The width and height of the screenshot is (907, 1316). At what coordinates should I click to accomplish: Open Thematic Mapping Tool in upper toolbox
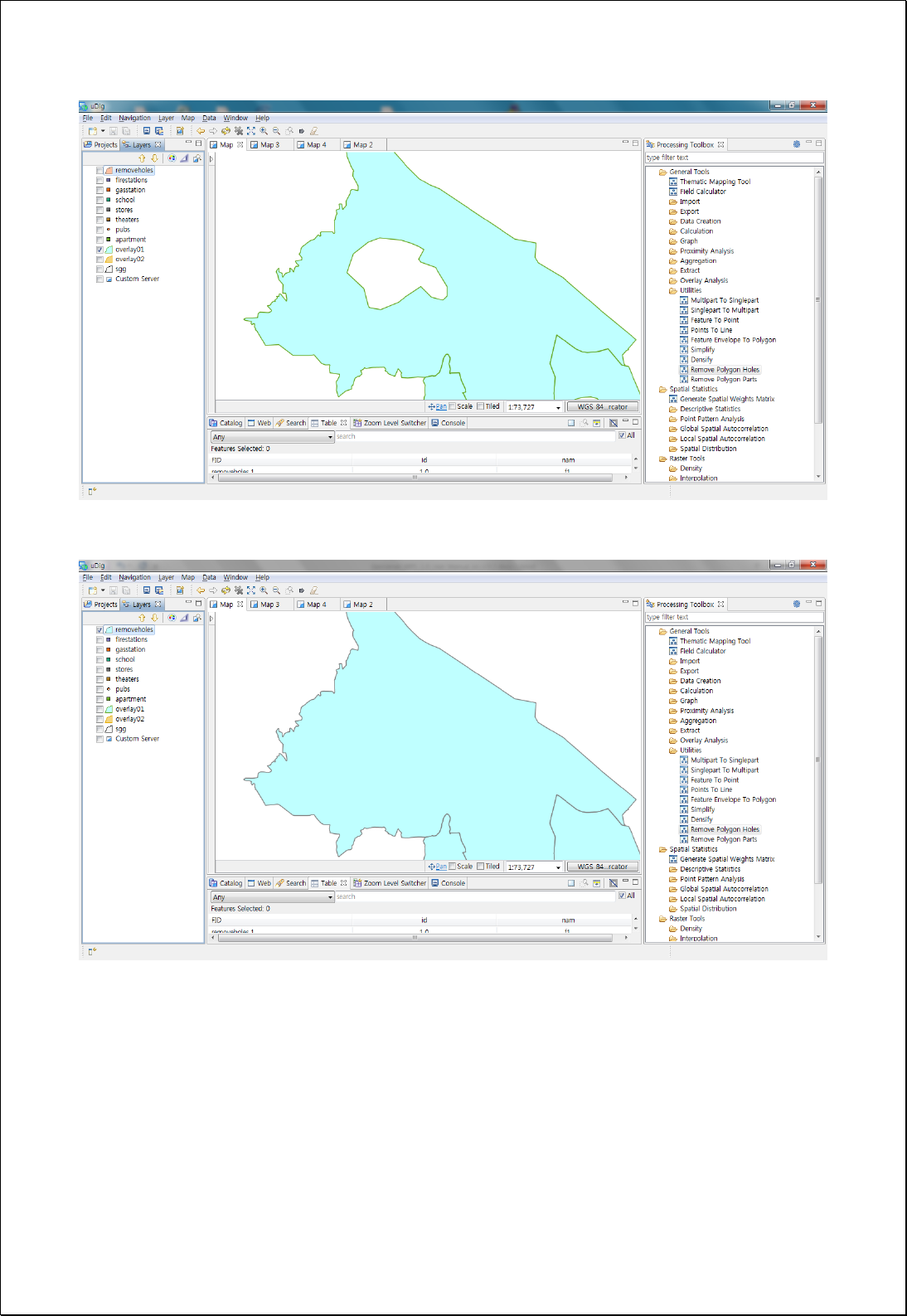point(715,182)
